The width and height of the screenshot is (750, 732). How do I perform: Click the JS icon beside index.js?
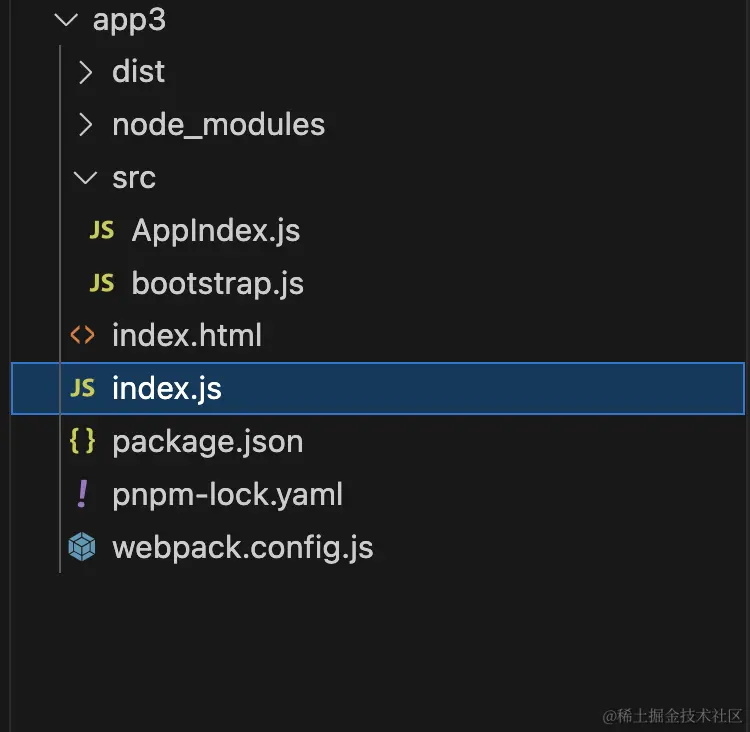(82, 388)
